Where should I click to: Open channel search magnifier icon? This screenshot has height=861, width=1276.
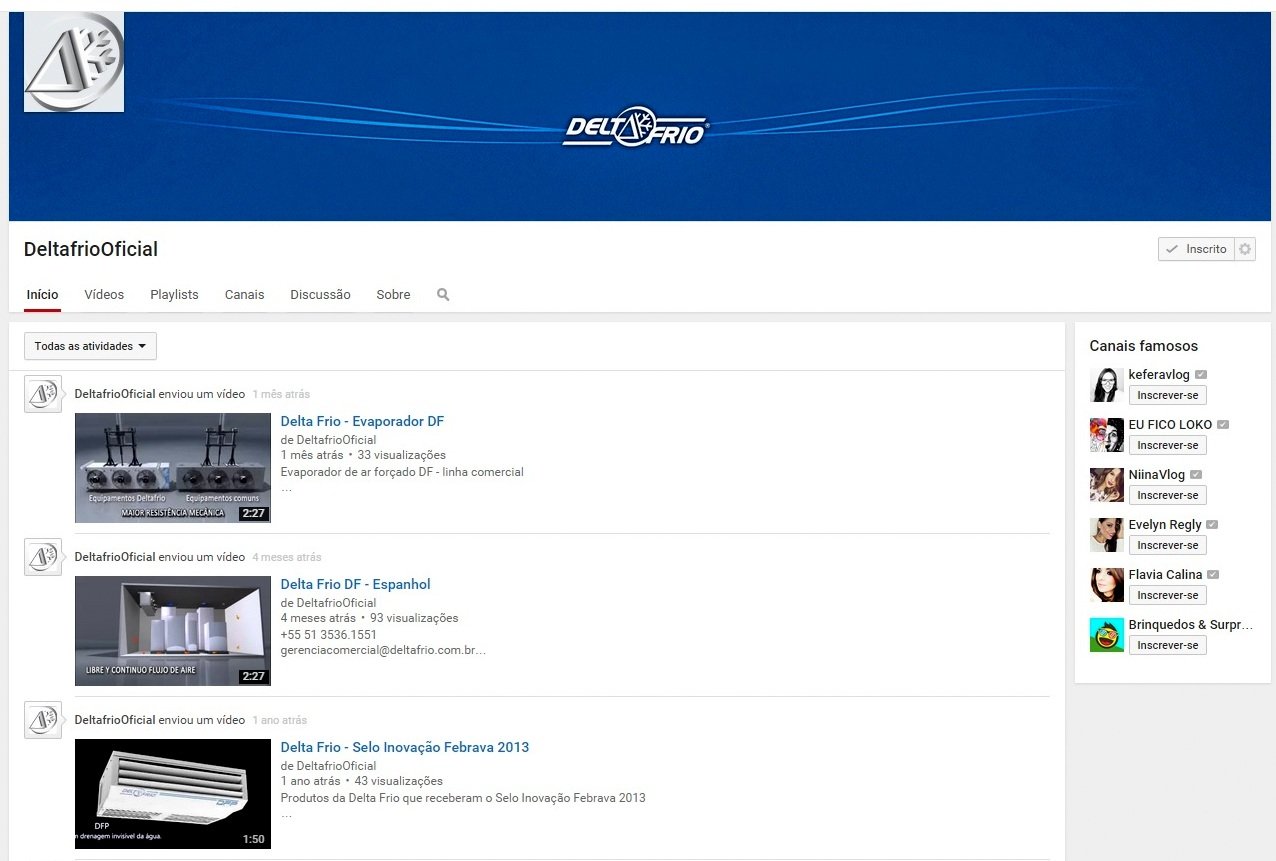point(443,295)
